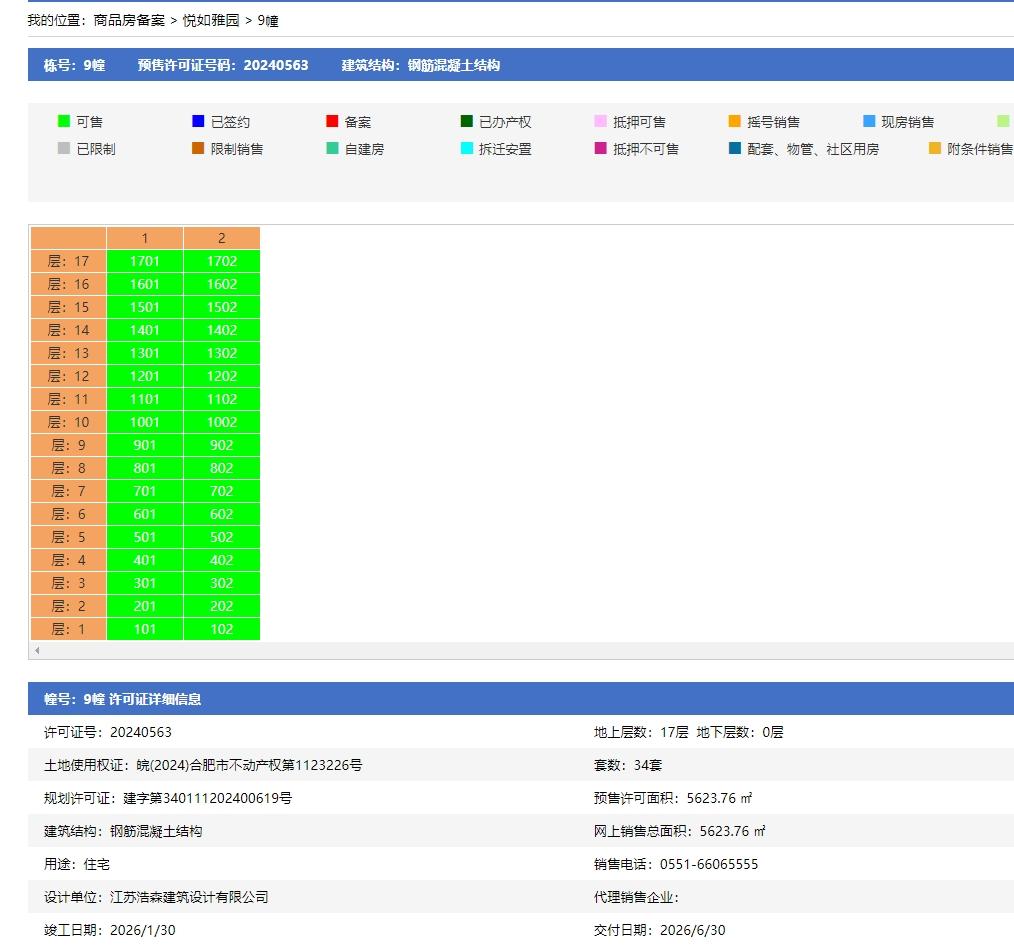Click the magenta 抵押不可售 legend swatch
Screen dimensions: 1014x945
point(601,148)
